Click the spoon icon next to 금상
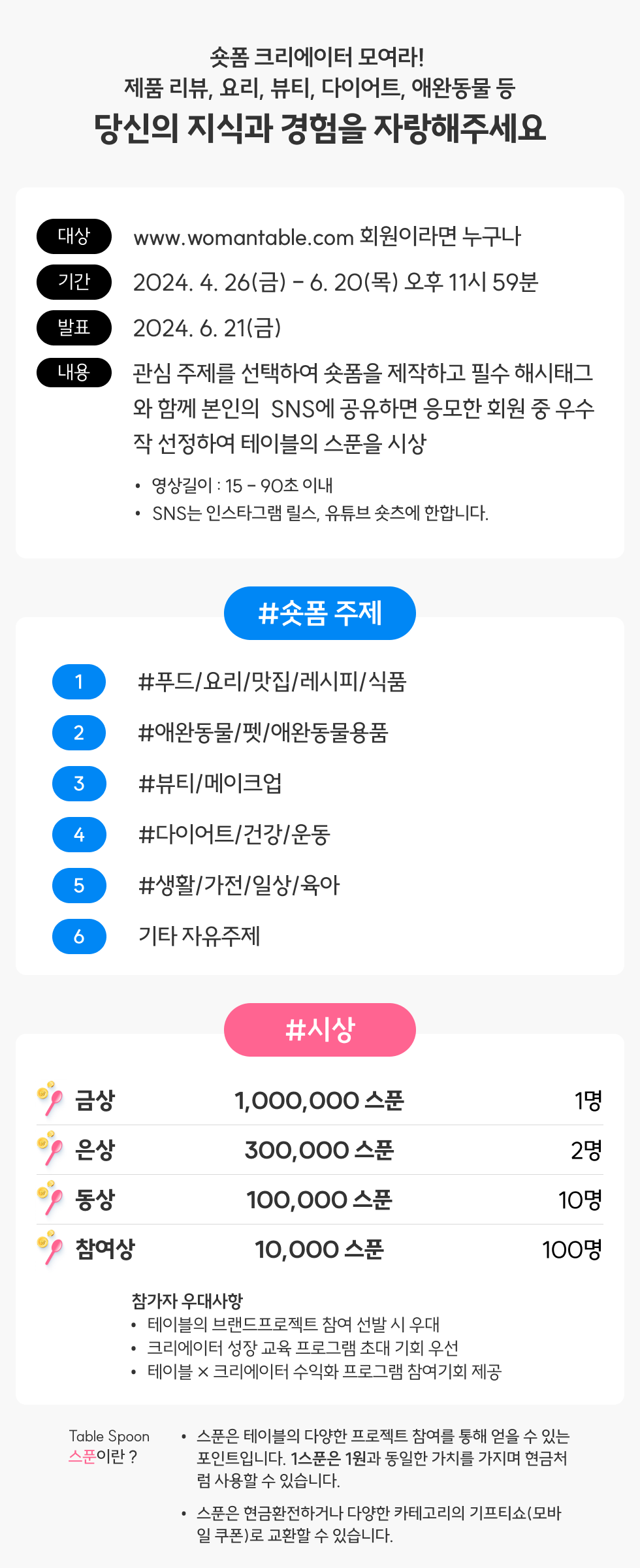This screenshot has width=640, height=1568. pyautogui.click(x=50, y=1099)
